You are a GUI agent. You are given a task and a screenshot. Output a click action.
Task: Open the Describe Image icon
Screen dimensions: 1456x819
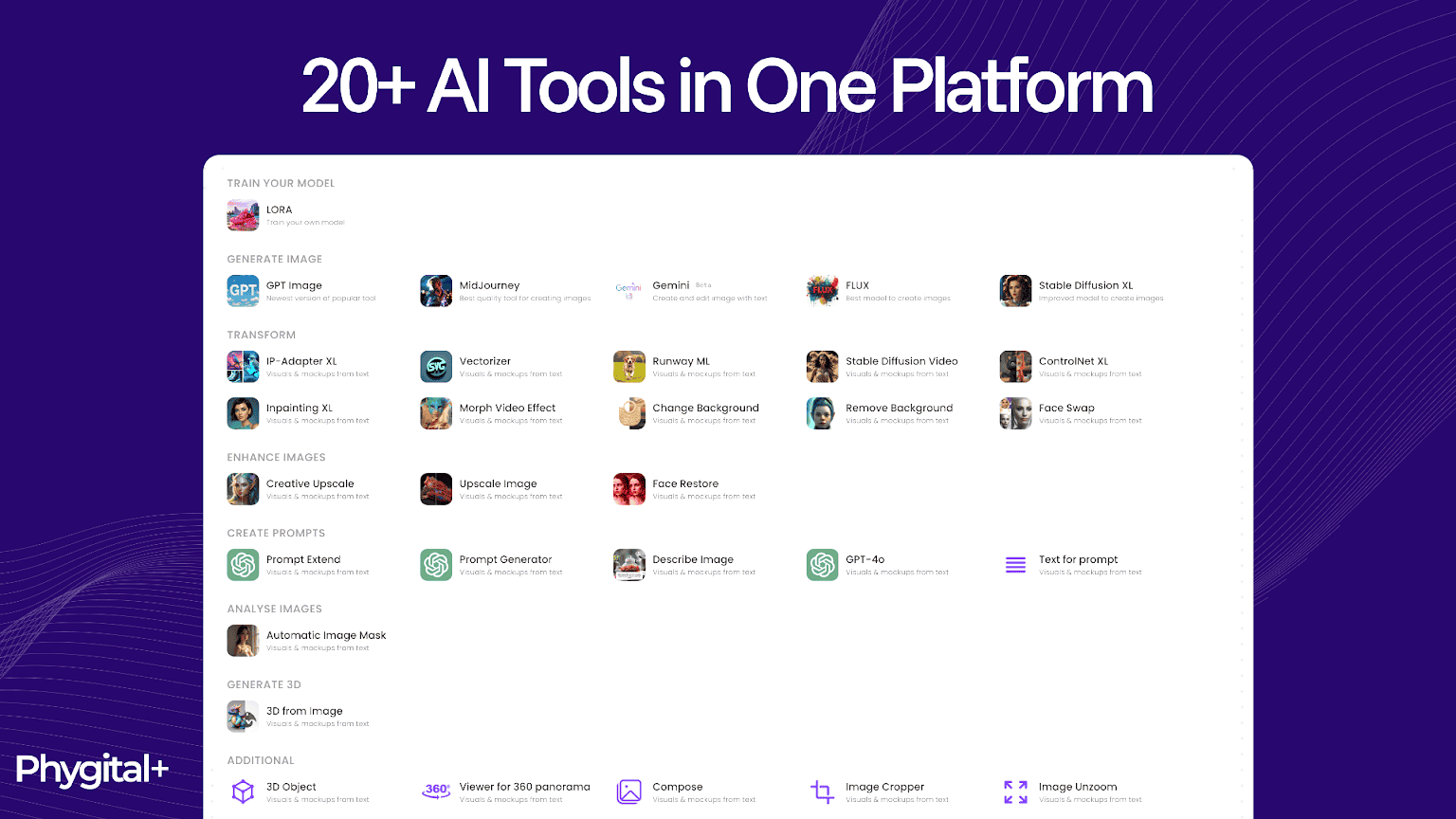pos(629,565)
